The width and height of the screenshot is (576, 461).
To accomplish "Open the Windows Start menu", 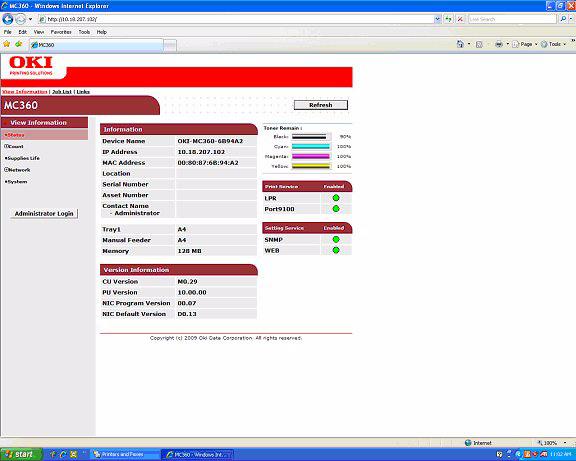I will tap(21, 454).
